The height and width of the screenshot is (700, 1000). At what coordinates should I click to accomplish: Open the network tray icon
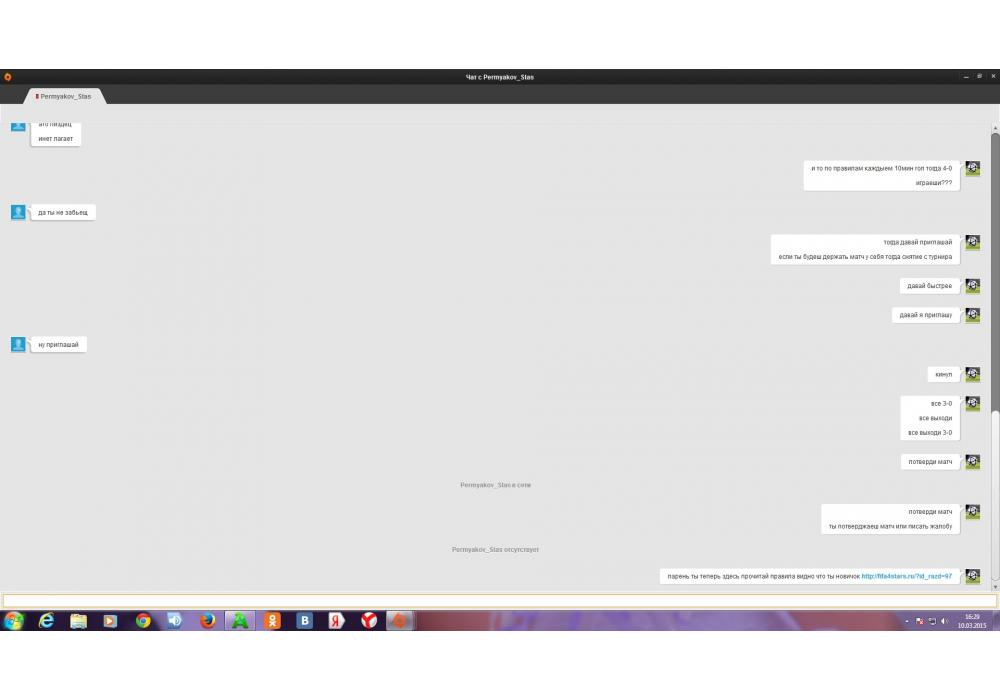pos(932,621)
